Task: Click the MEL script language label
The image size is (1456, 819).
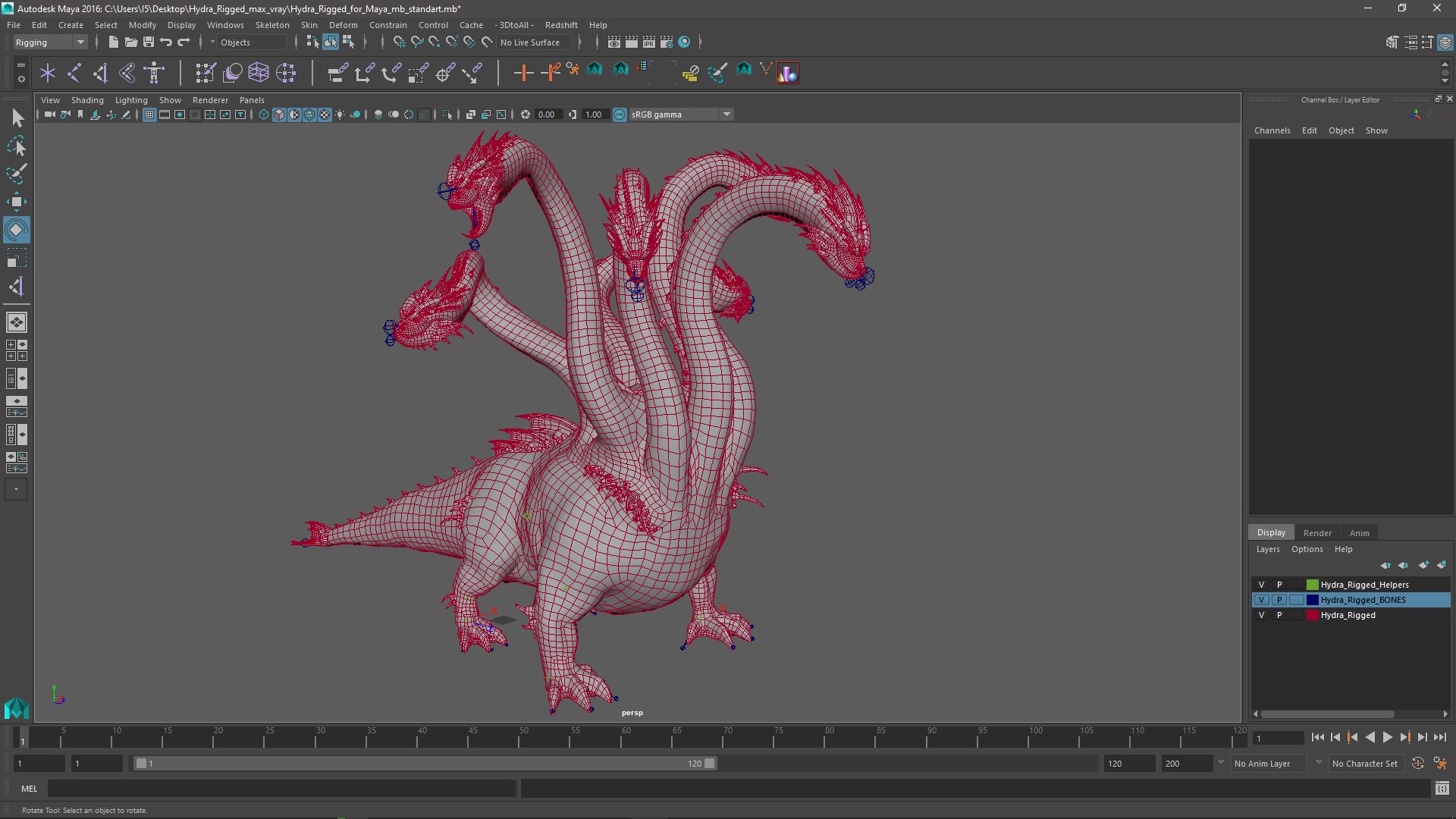Action: [x=29, y=789]
